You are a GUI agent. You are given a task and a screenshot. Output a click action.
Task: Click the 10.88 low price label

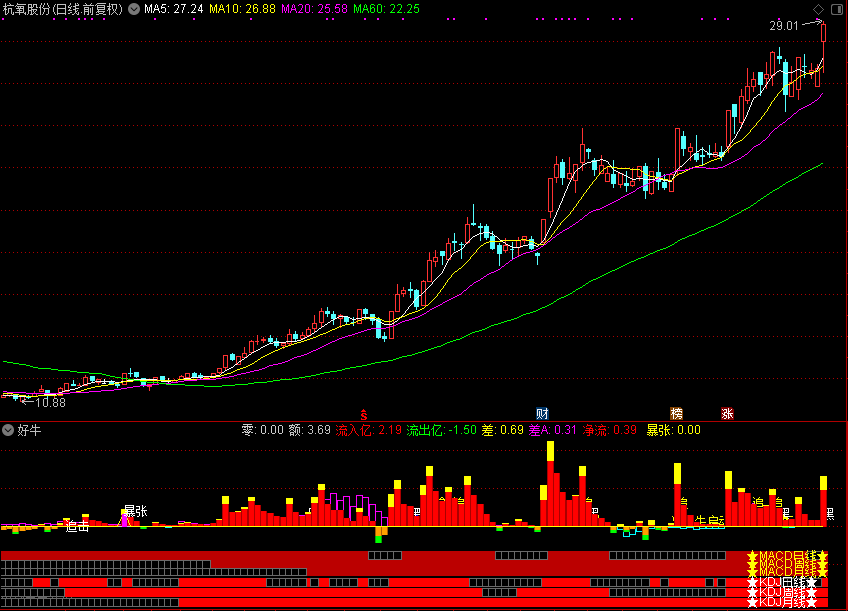point(50,402)
